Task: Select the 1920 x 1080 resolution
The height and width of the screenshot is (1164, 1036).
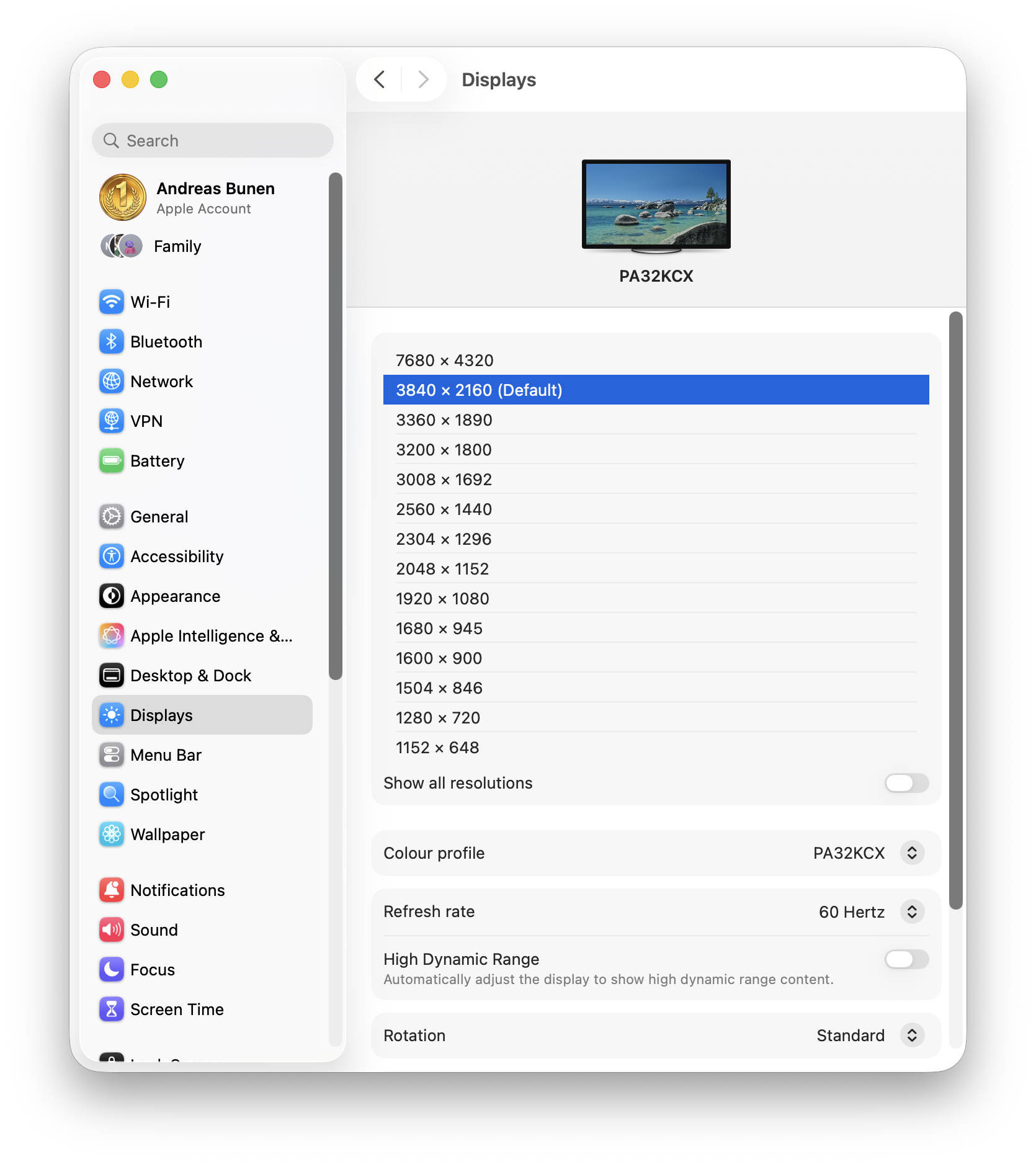Action: [x=444, y=598]
